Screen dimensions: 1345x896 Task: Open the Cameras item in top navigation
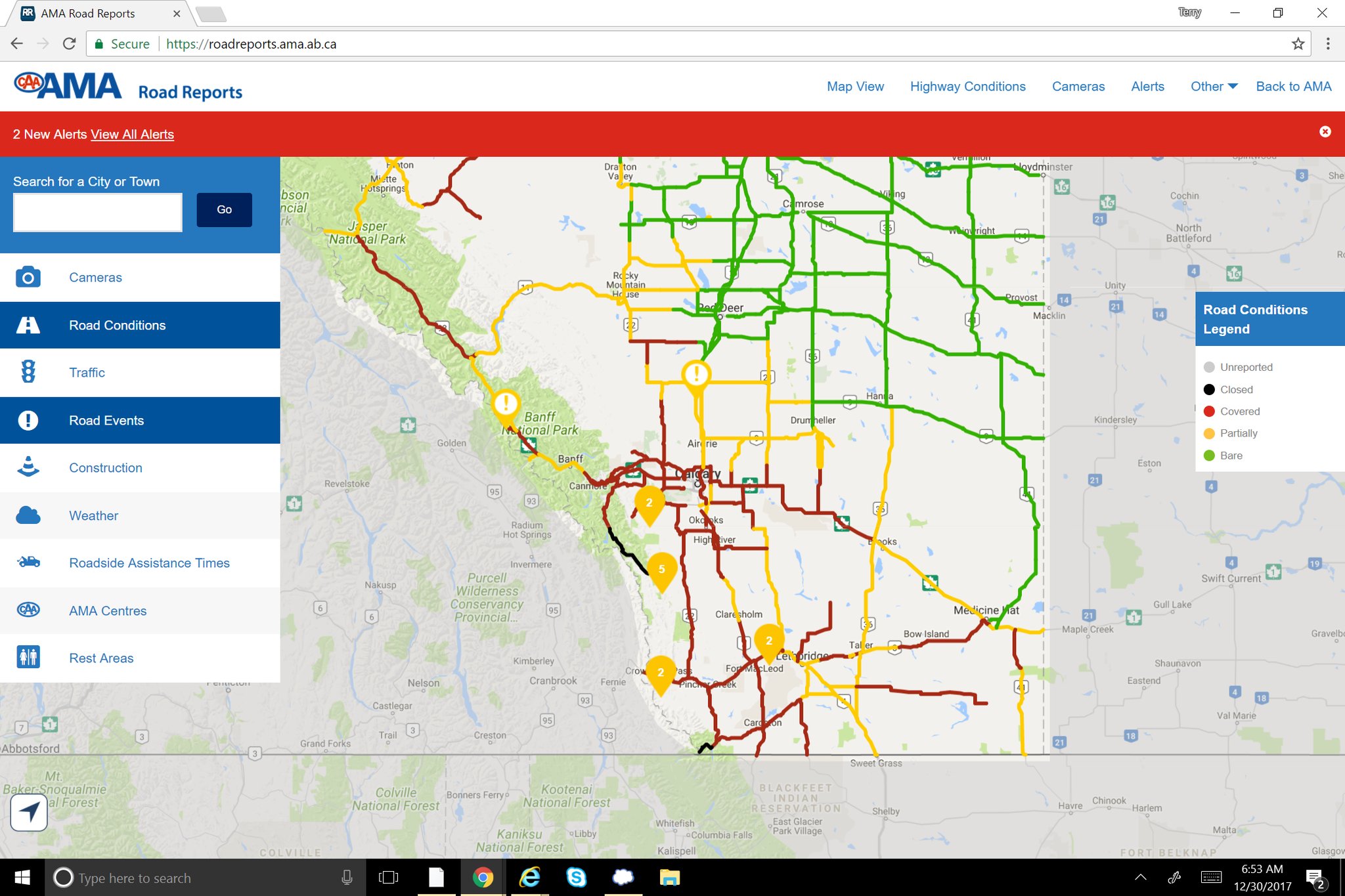[1078, 86]
